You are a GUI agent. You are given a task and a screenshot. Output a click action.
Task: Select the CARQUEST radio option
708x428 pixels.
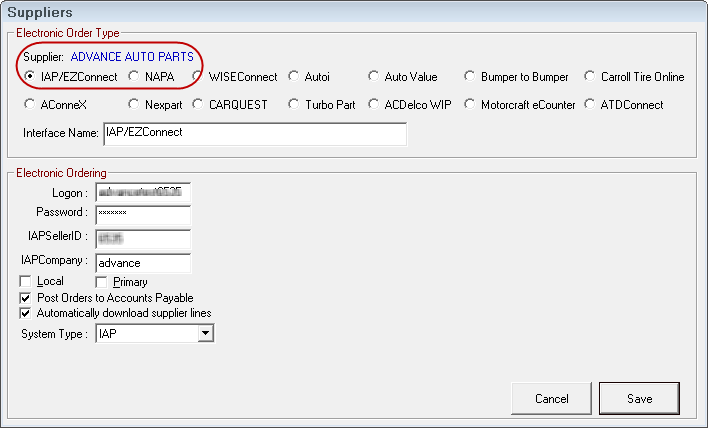coord(199,104)
